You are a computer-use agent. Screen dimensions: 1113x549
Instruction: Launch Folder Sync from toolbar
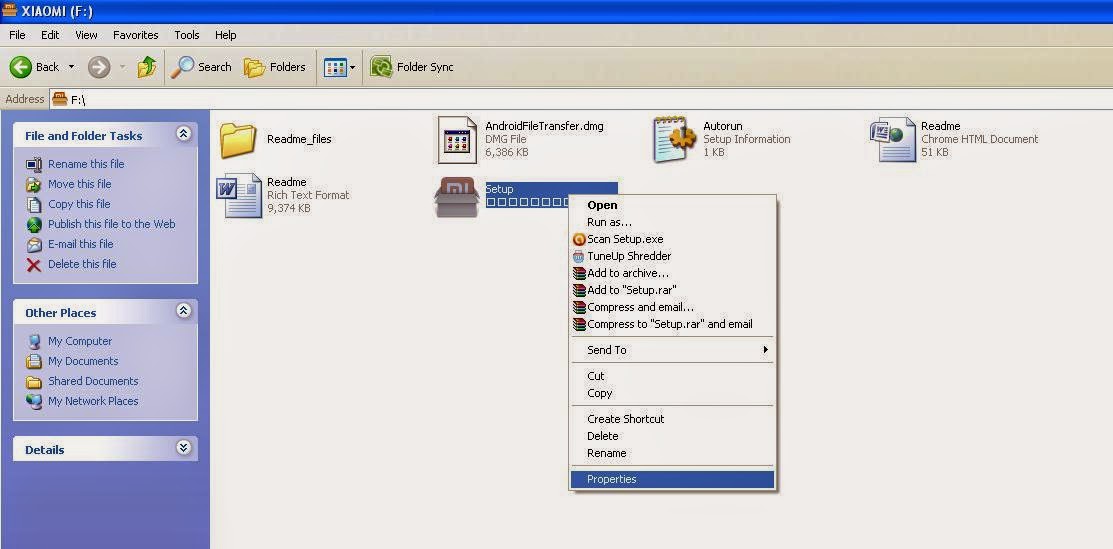coord(412,67)
